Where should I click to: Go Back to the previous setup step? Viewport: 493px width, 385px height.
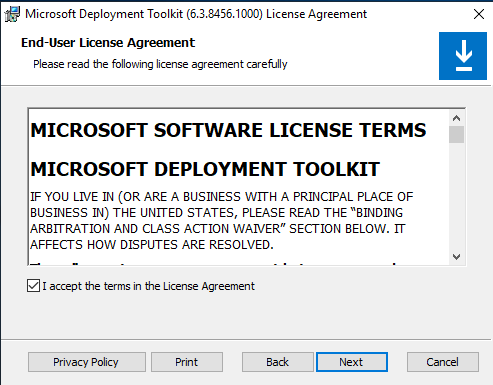coord(277,362)
